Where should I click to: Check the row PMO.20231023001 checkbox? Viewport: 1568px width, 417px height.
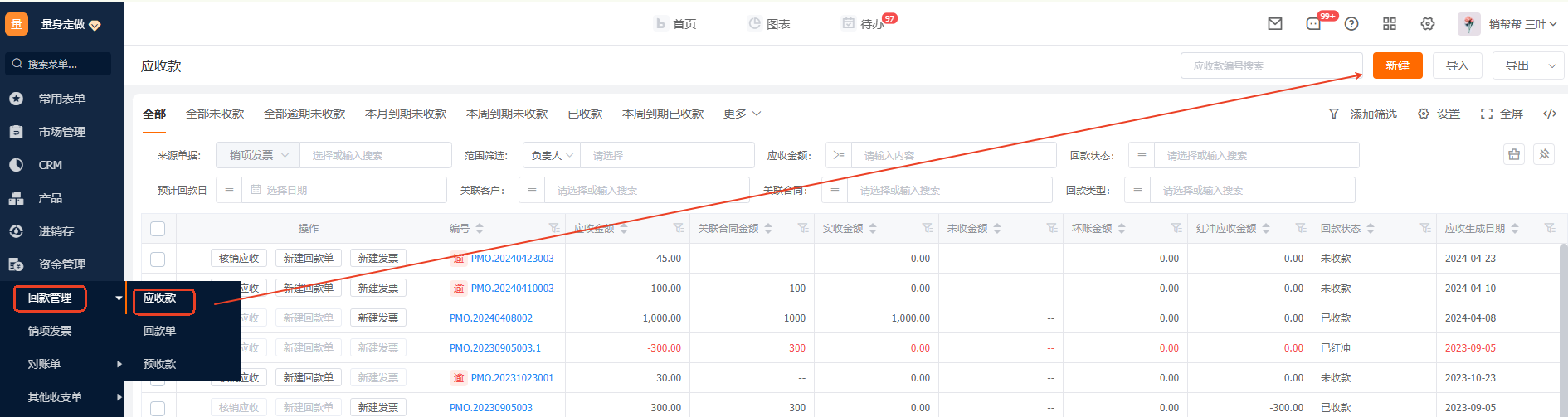(x=158, y=378)
